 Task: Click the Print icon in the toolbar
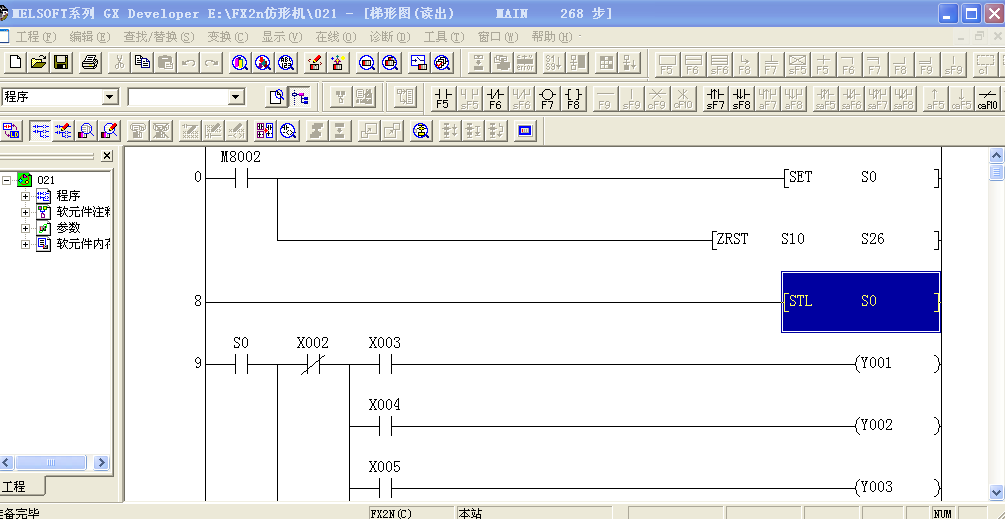tap(90, 63)
